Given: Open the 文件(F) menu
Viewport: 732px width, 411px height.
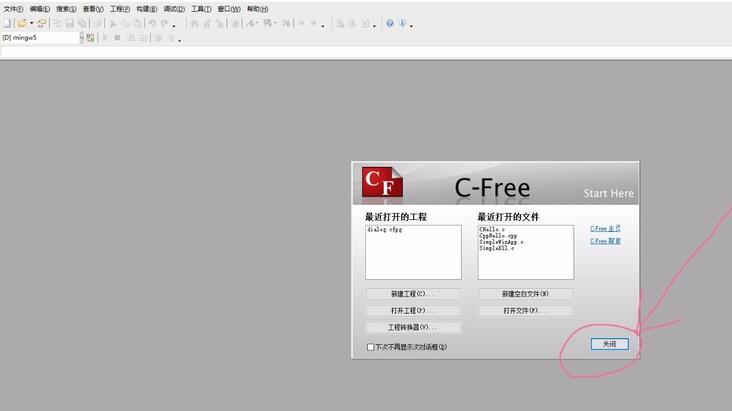Looking at the screenshot, I should point(13,9).
